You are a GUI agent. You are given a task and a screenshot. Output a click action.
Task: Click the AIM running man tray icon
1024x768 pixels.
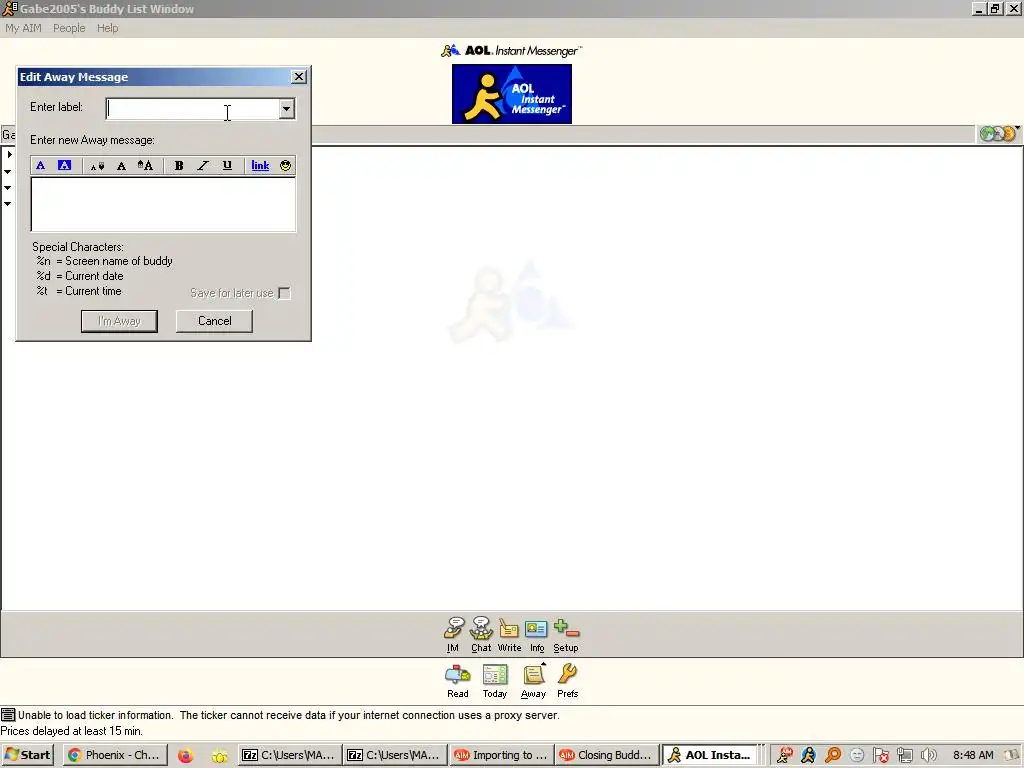[808, 756]
